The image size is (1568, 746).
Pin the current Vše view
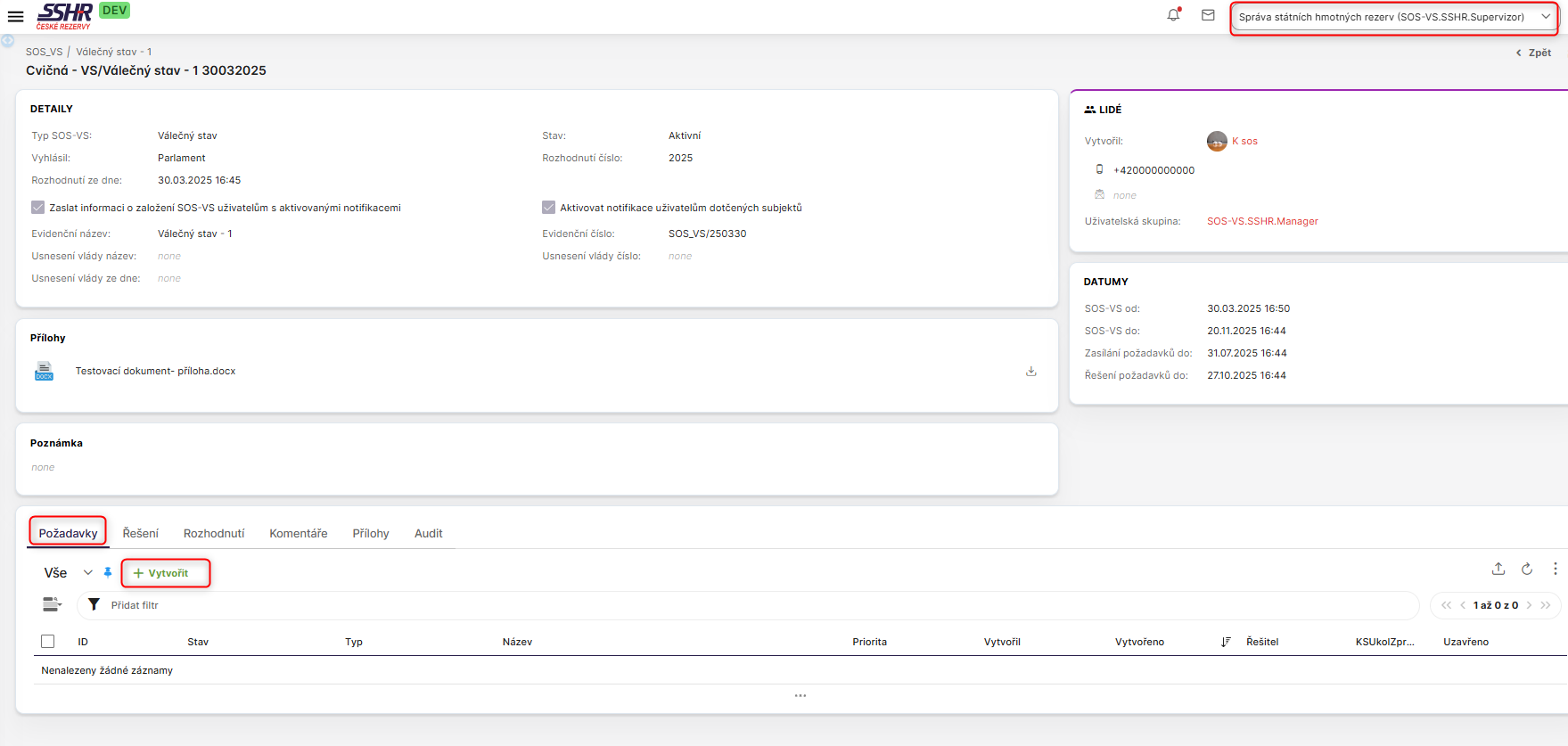(x=108, y=573)
